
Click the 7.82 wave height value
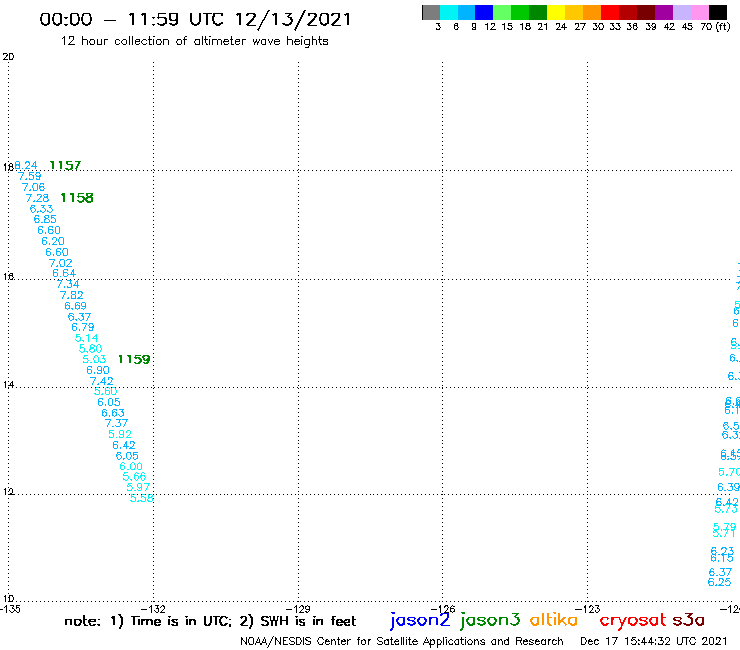pos(72,295)
